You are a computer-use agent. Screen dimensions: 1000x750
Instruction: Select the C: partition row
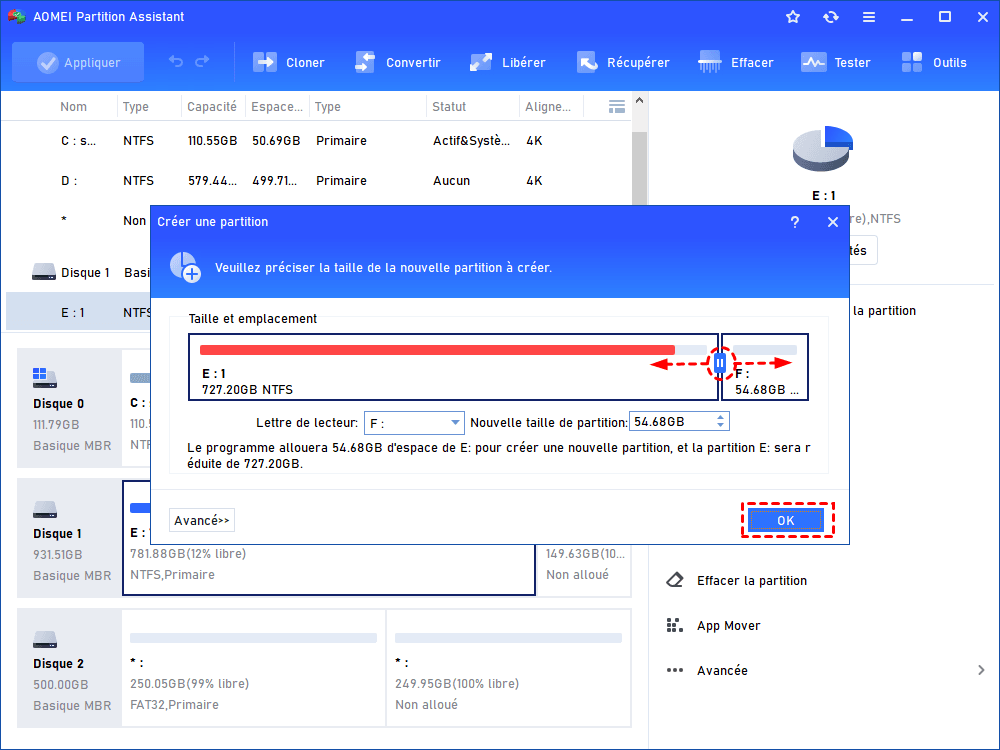tap(316, 141)
